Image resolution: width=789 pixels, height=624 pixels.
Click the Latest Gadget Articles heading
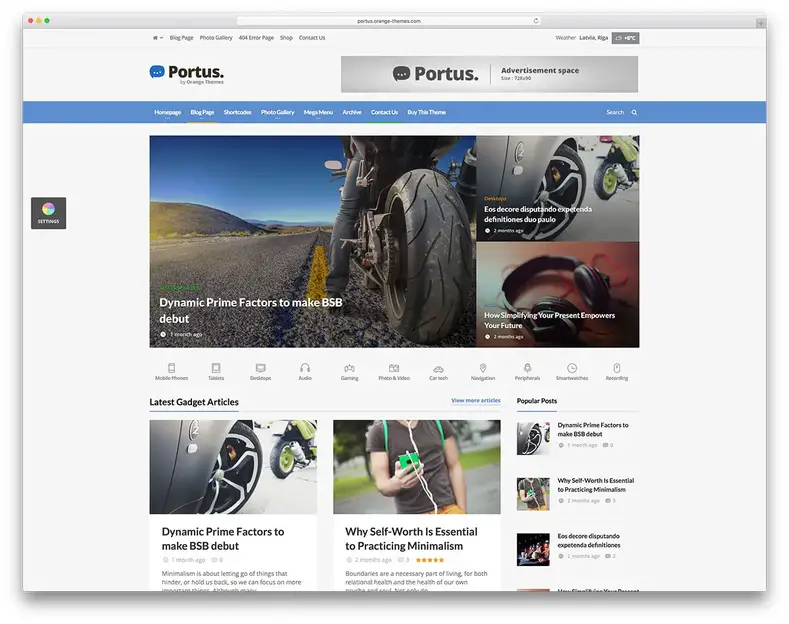(x=194, y=402)
